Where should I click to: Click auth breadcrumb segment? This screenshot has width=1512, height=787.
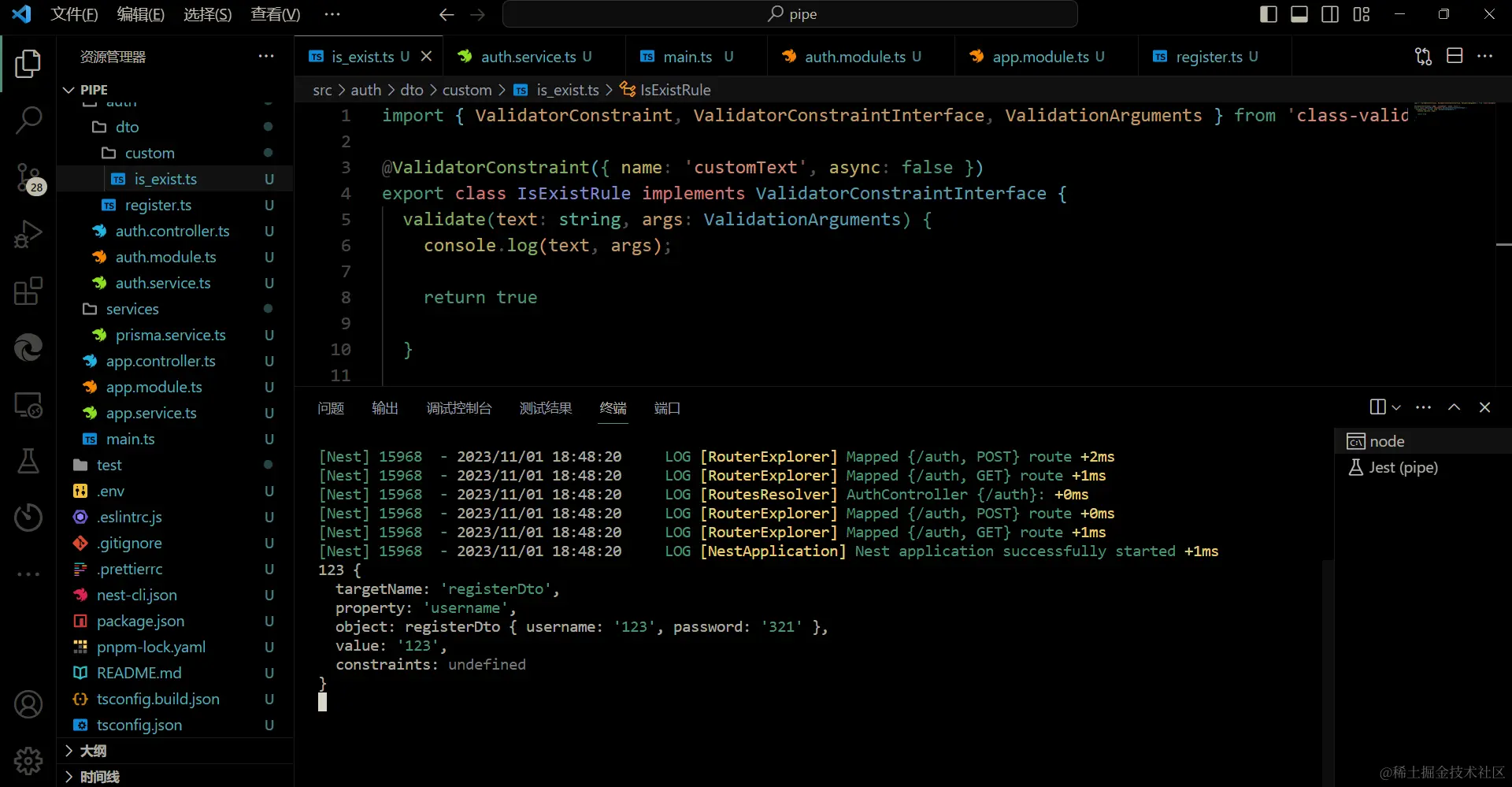pyautogui.click(x=366, y=90)
